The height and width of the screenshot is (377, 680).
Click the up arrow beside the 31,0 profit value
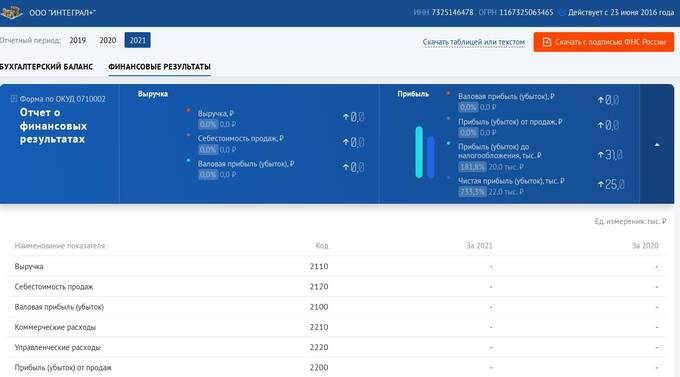click(x=601, y=154)
